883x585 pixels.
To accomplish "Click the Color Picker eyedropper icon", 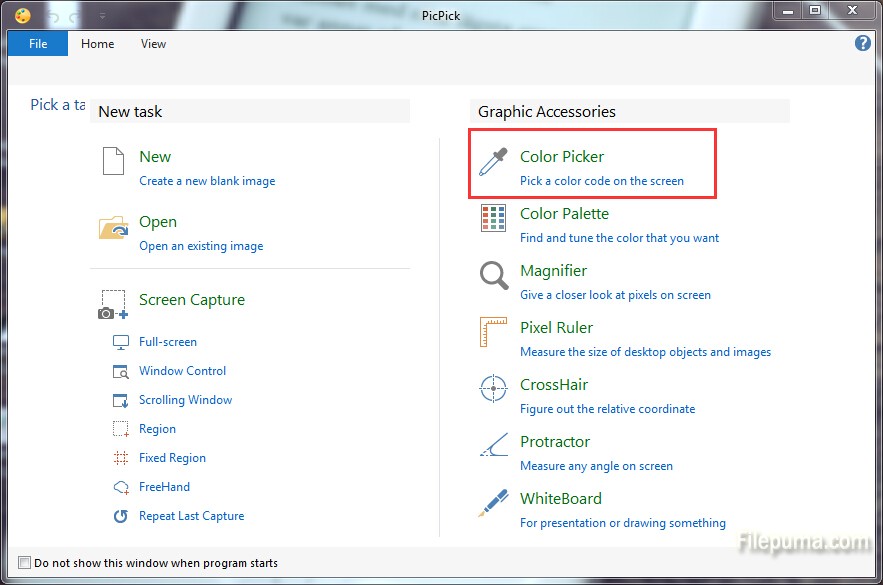I will pyautogui.click(x=493, y=162).
